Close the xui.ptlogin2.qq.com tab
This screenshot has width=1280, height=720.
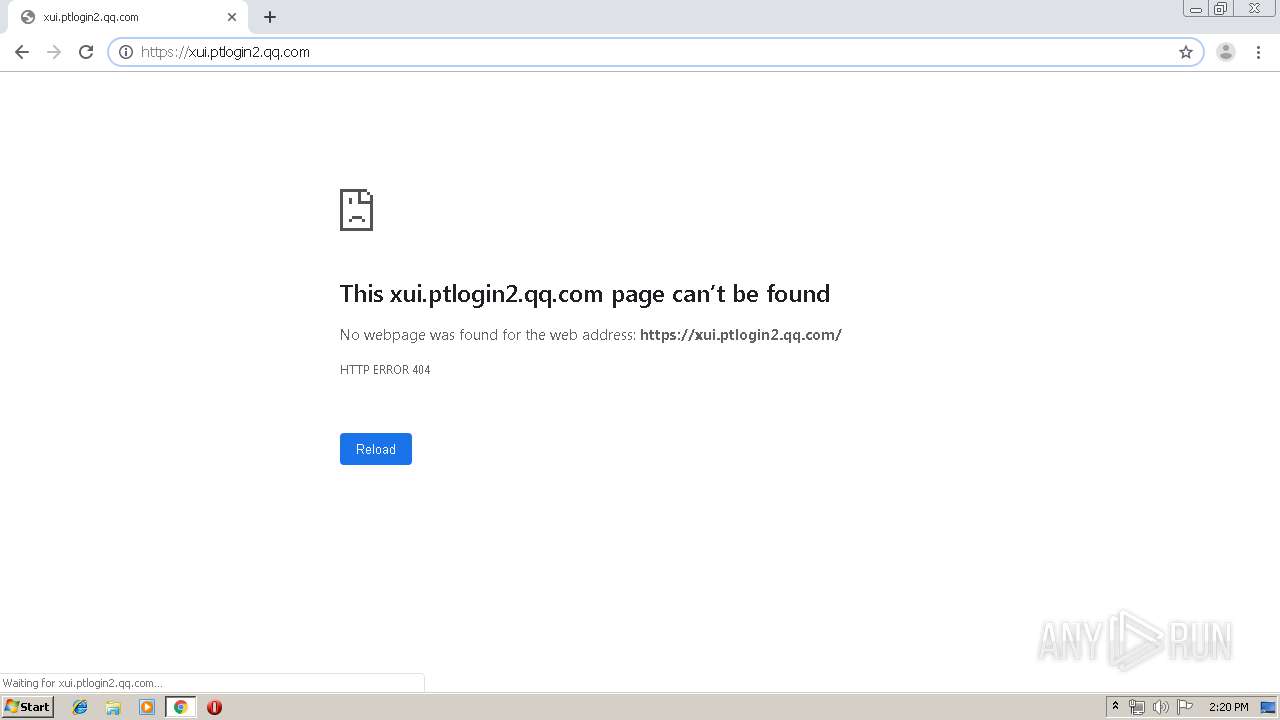tap(232, 17)
